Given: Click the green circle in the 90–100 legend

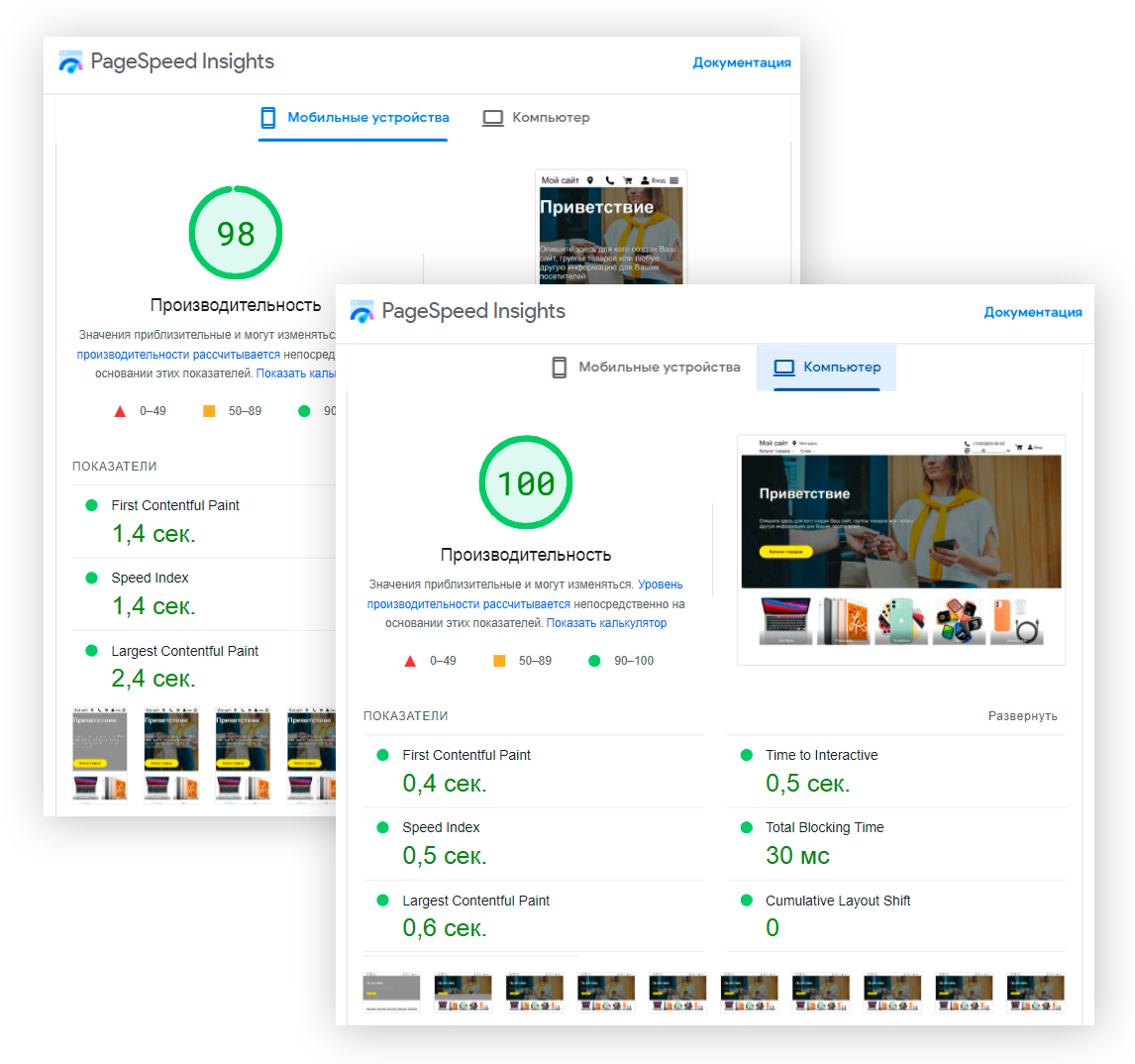Looking at the screenshot, I should point(594,660).
